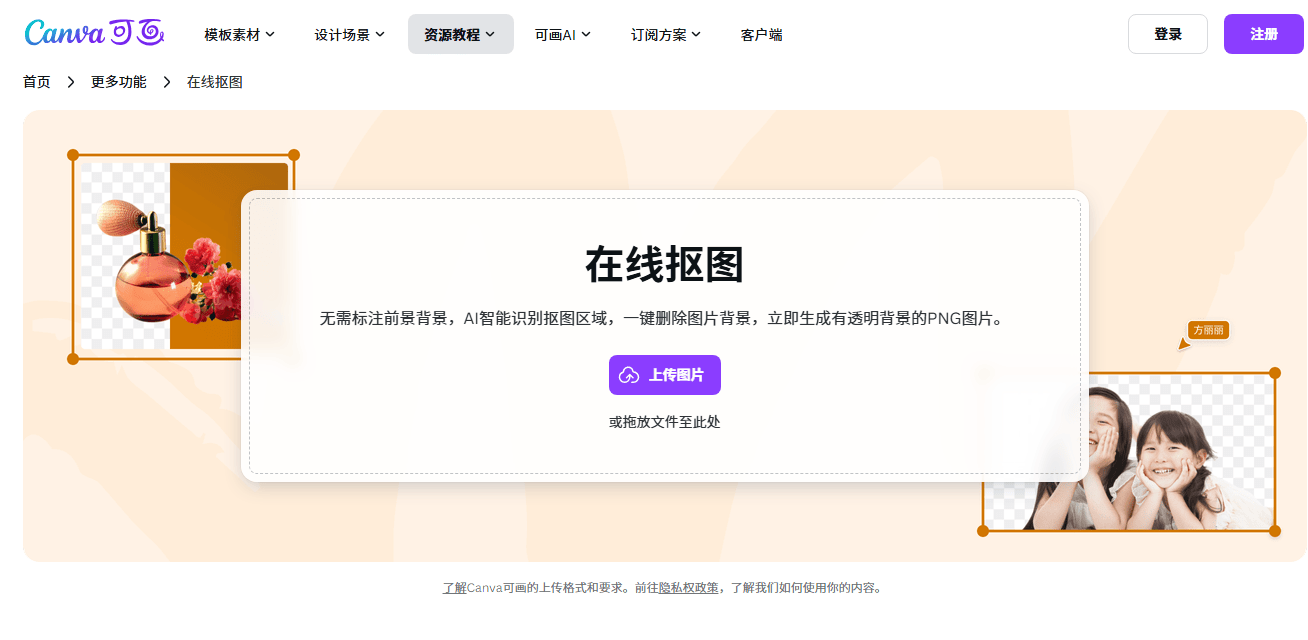
Task: Open the 设计场景 dropdown
Action: pos(350,34)
